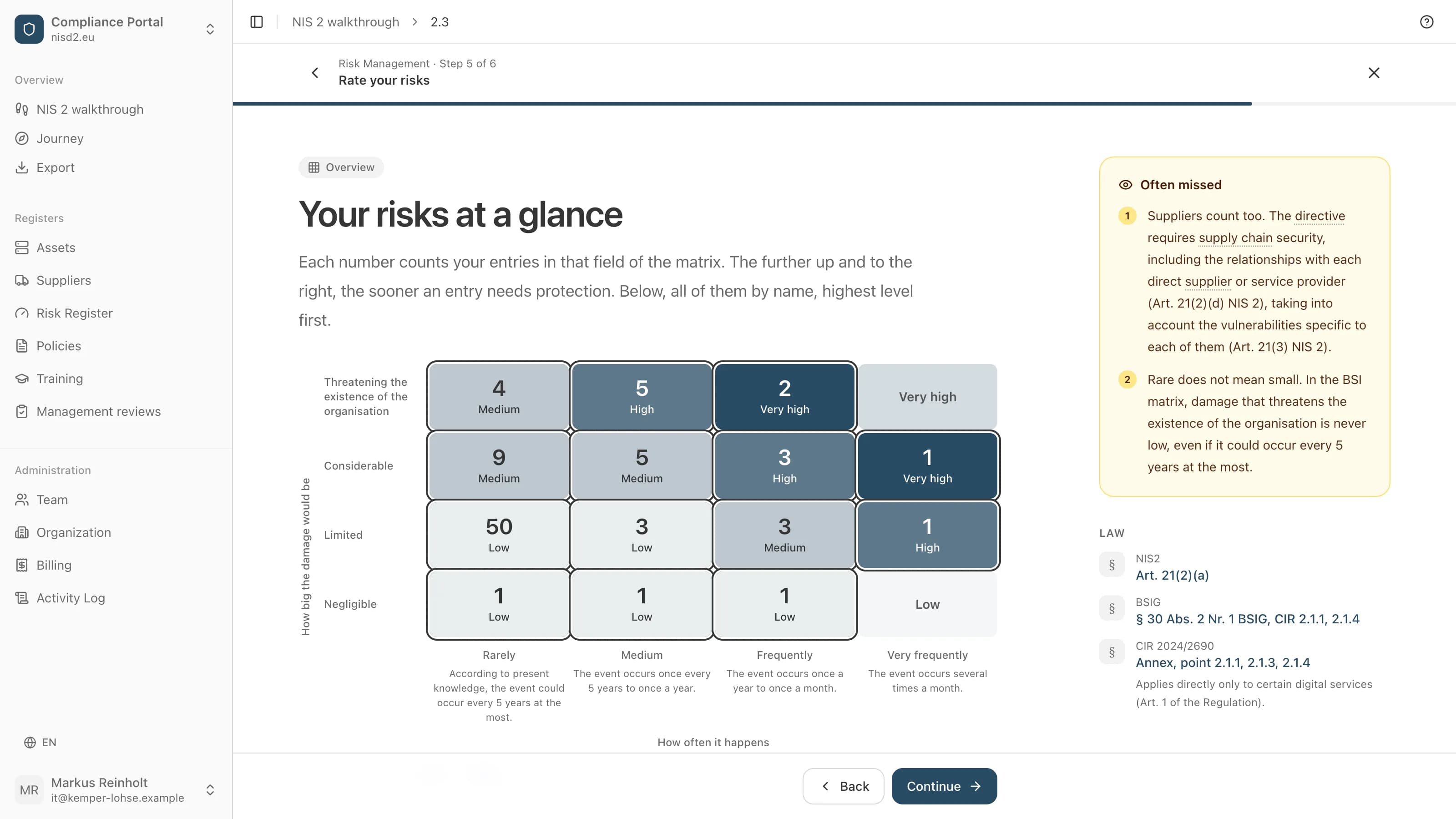Toggle the sidebar panel icon
The height and width of the screenshot is (819, 1456).
257,22
